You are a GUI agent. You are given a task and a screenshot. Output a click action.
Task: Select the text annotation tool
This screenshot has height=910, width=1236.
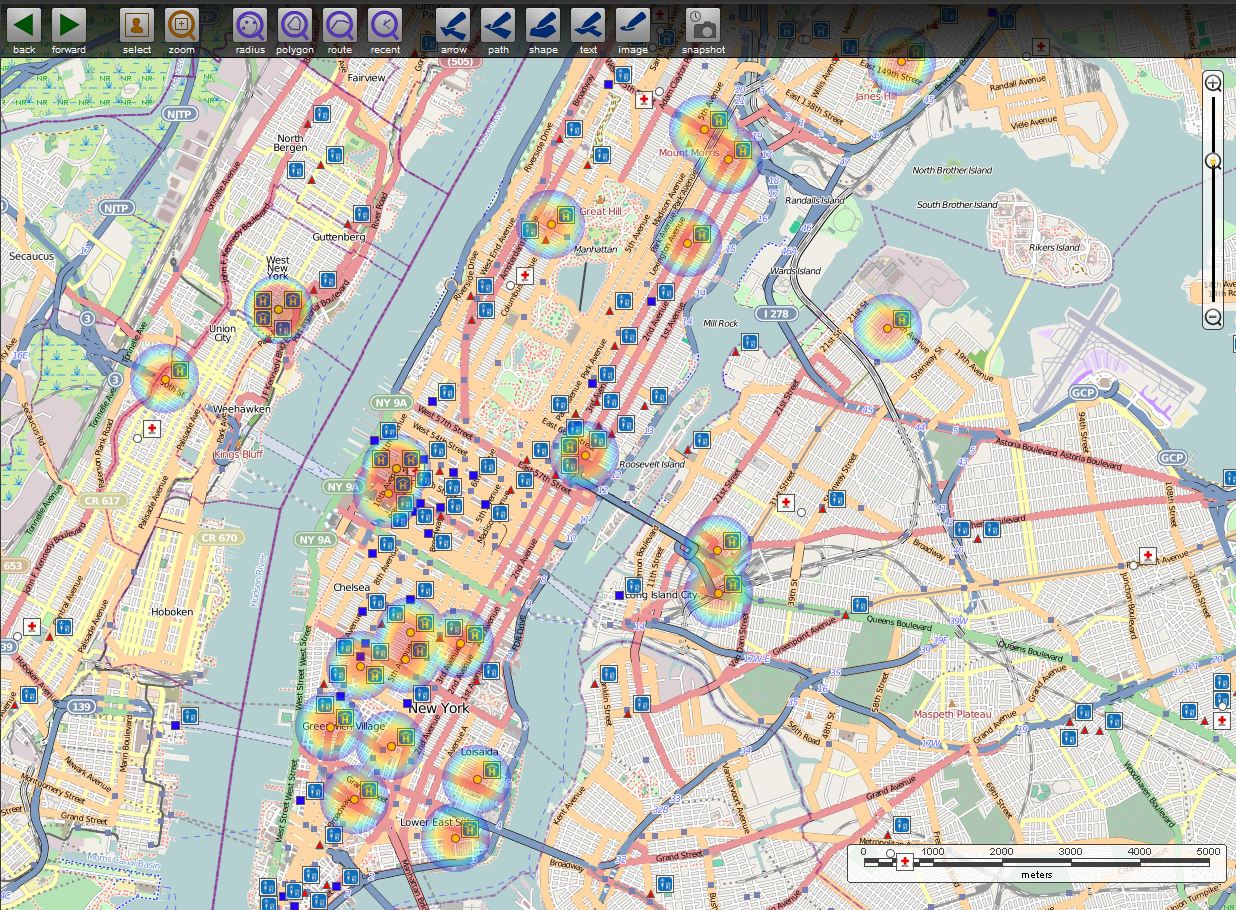tap(587, 25)
